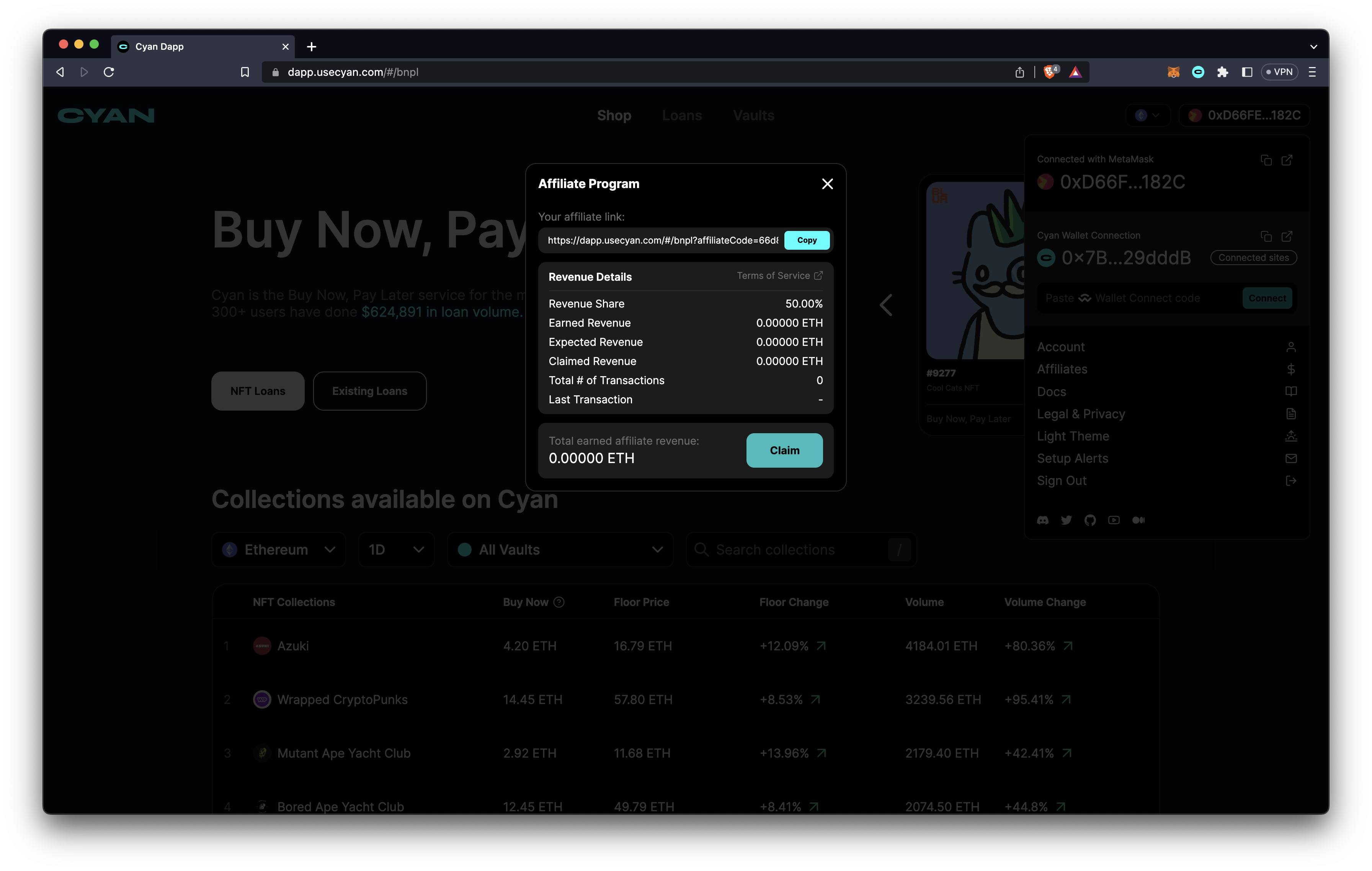Go to the Loans tab

click(x=681, y=115)
